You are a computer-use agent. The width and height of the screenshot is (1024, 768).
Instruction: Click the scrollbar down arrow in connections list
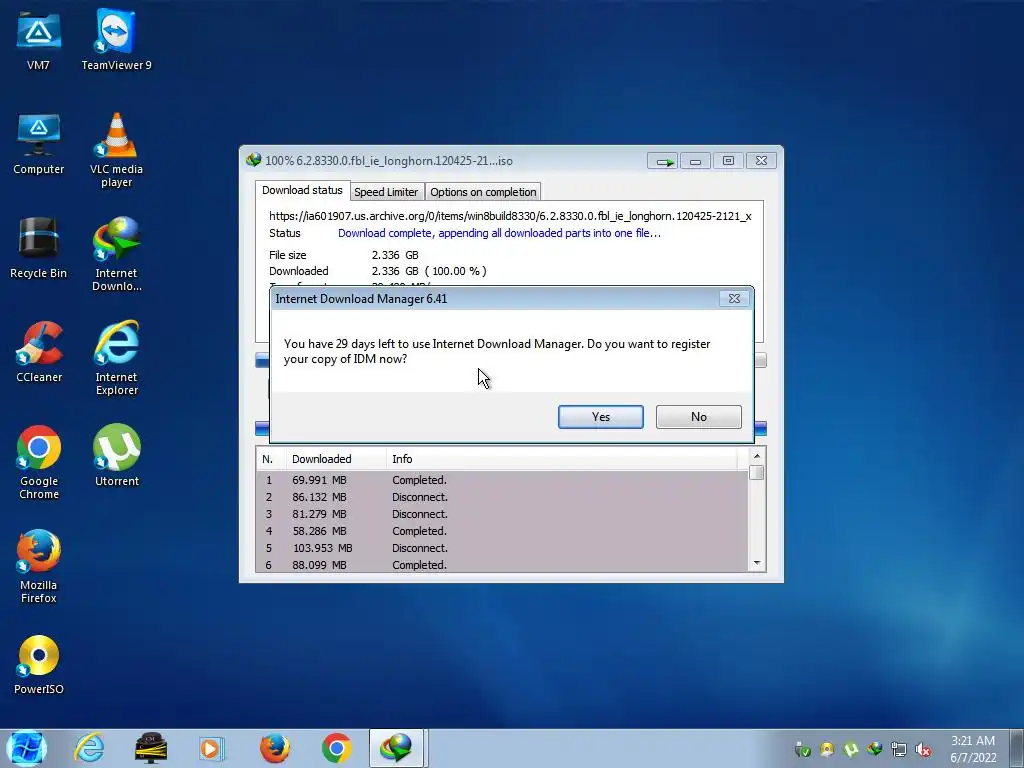tap(757, 563)
